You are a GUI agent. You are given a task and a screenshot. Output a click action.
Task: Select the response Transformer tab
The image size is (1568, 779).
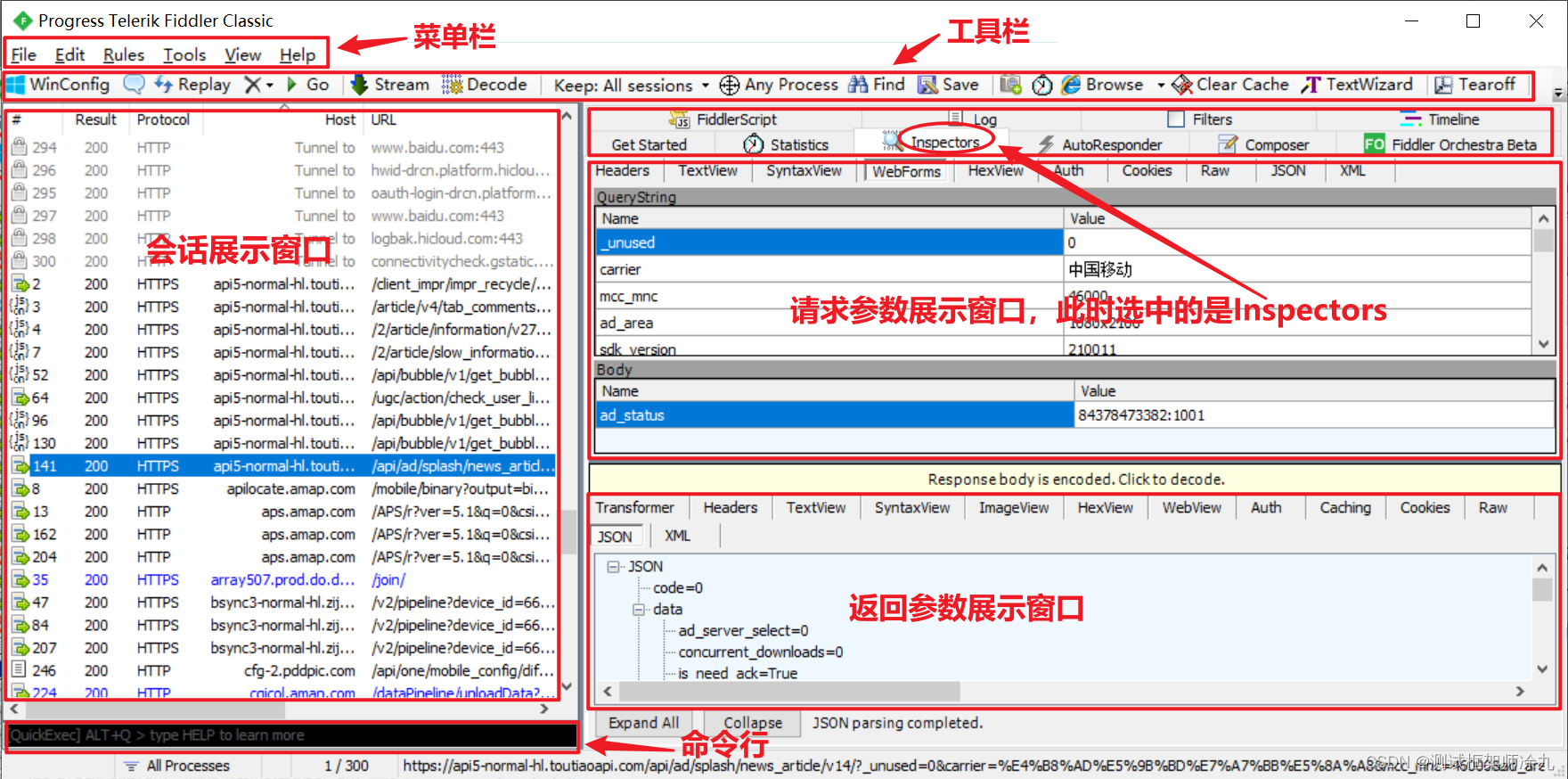click(635, 507)
